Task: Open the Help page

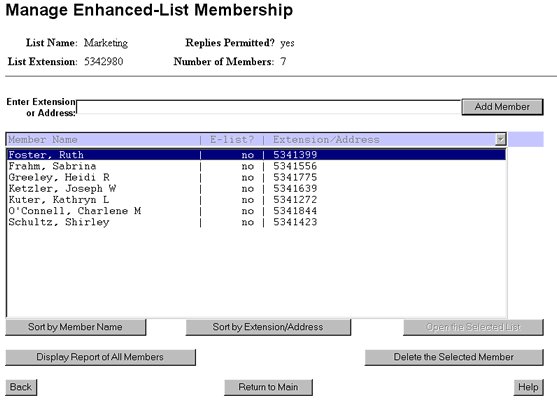Action: tap(528, 387)
